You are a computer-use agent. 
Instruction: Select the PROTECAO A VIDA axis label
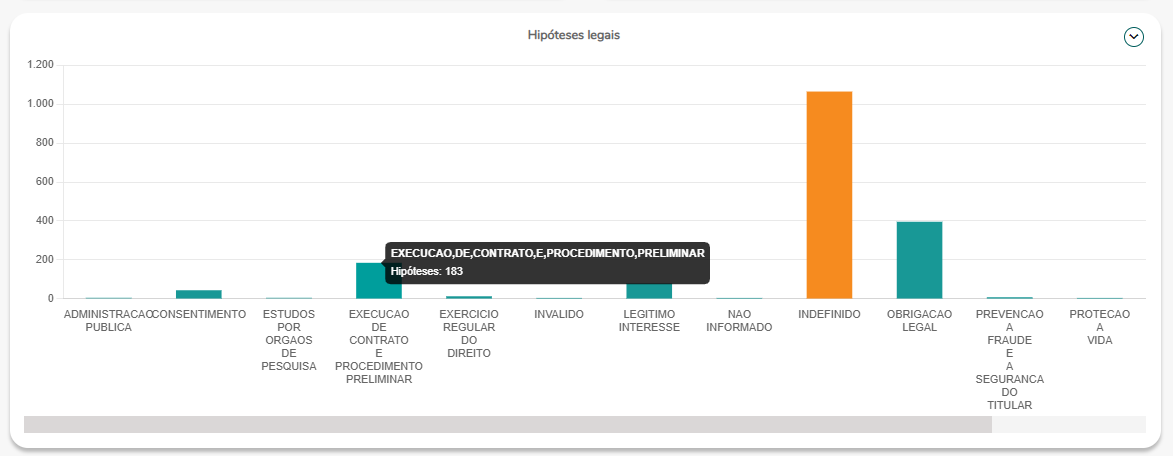point(1099,327)
